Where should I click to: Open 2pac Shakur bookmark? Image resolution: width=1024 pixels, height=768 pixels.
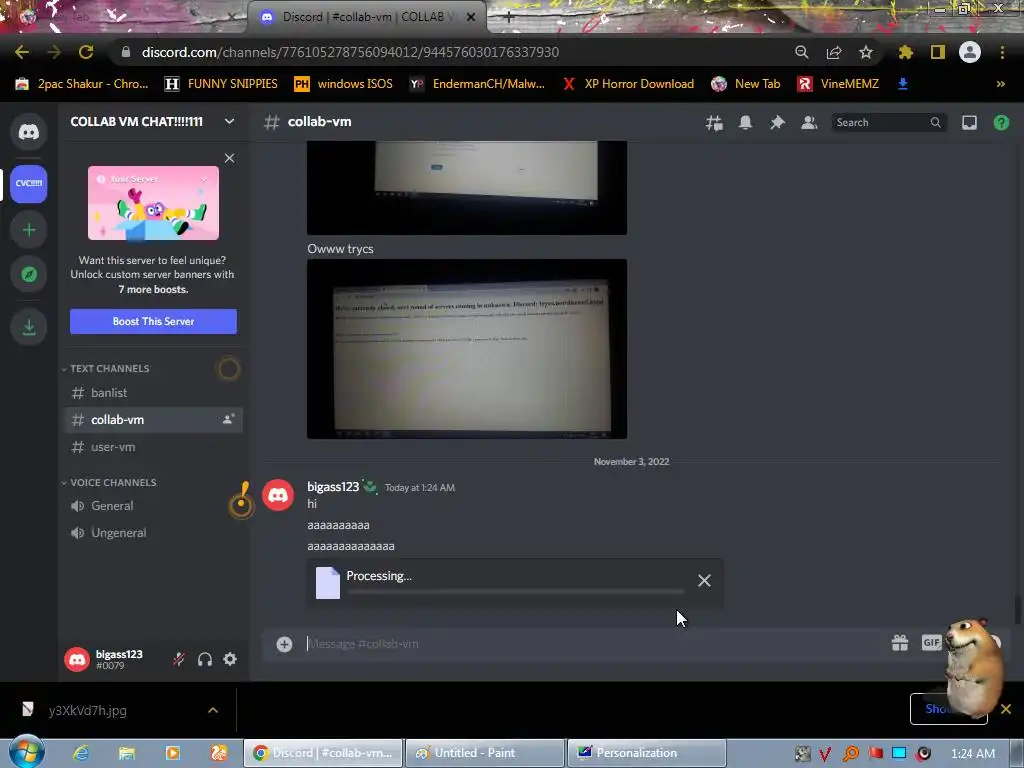pos(82,84)
